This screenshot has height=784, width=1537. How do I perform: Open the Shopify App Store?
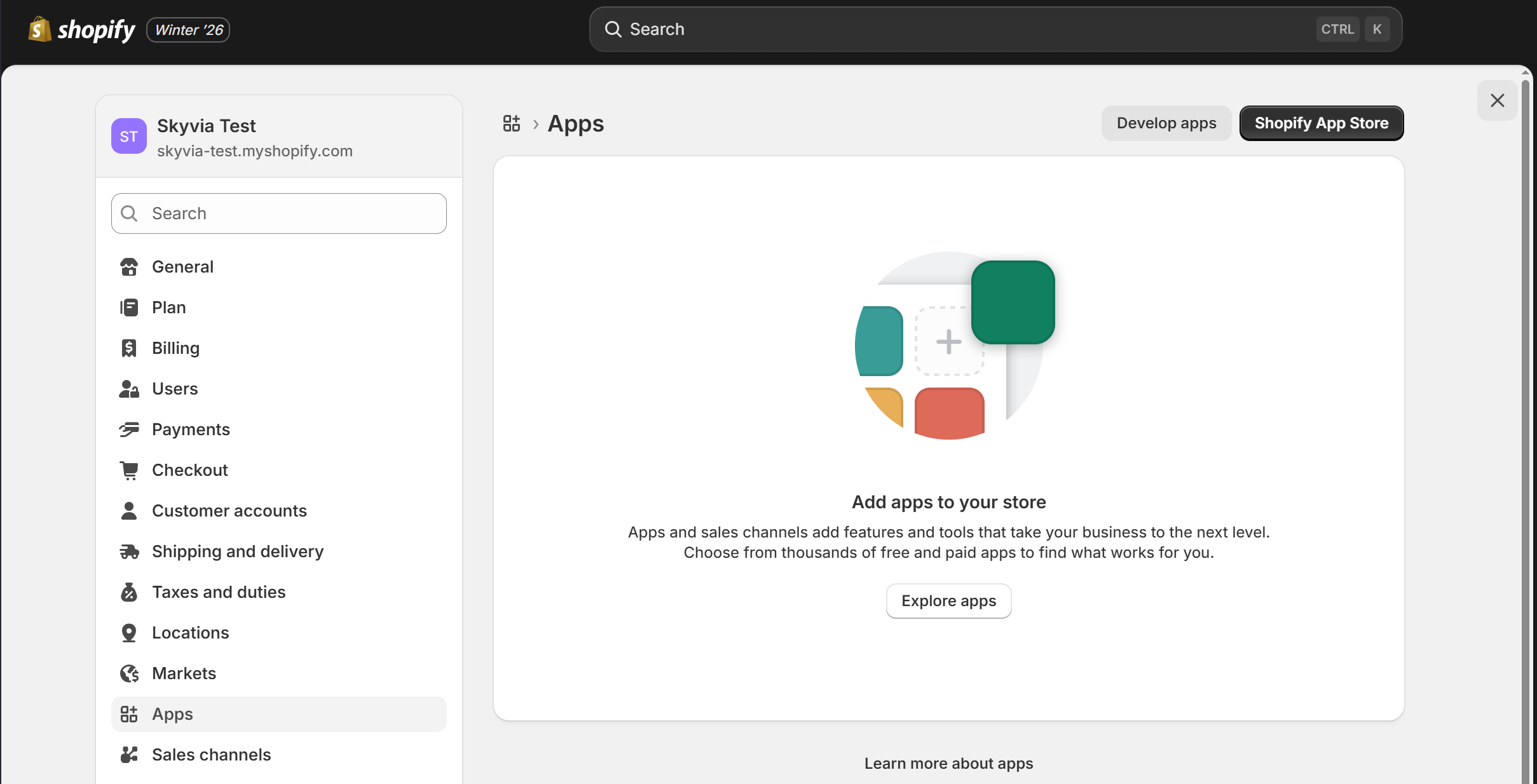[x=1321, y=123]
